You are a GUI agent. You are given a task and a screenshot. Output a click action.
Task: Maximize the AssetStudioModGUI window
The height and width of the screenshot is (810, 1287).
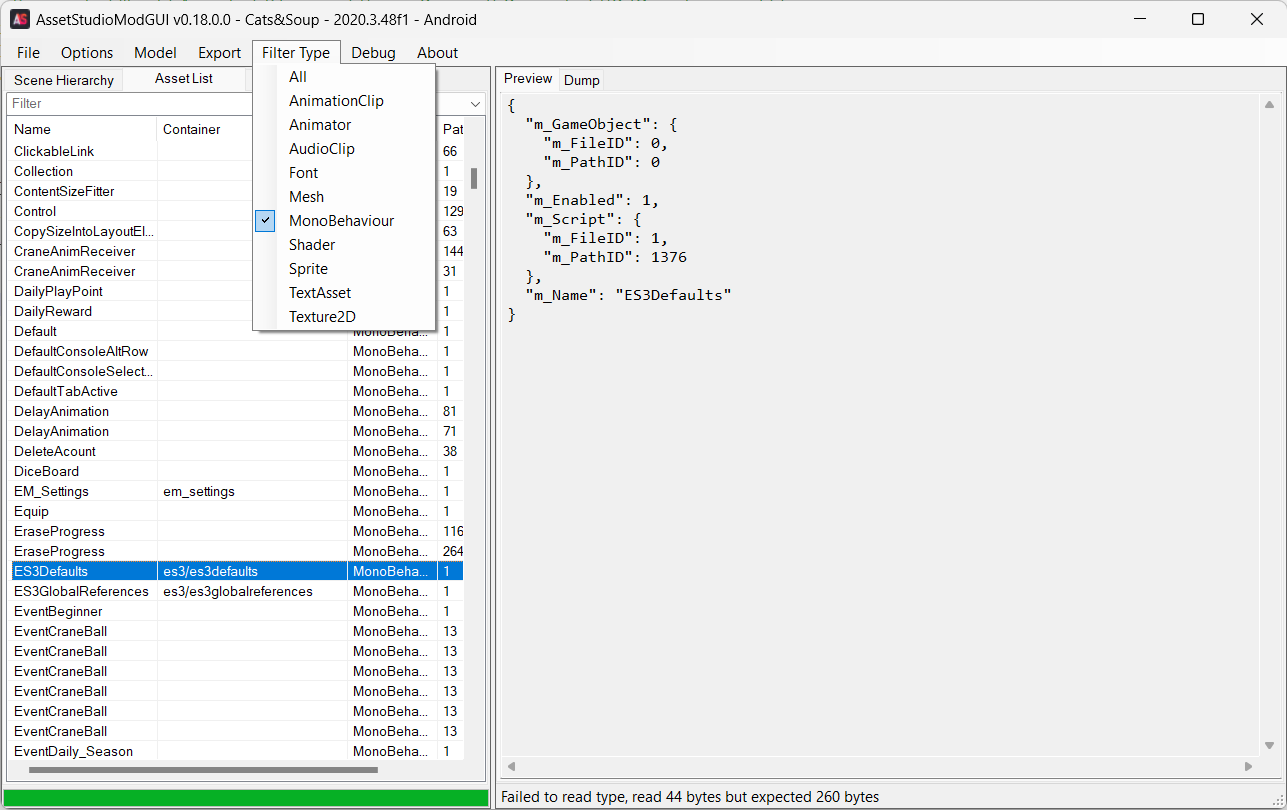[1198, 19]
